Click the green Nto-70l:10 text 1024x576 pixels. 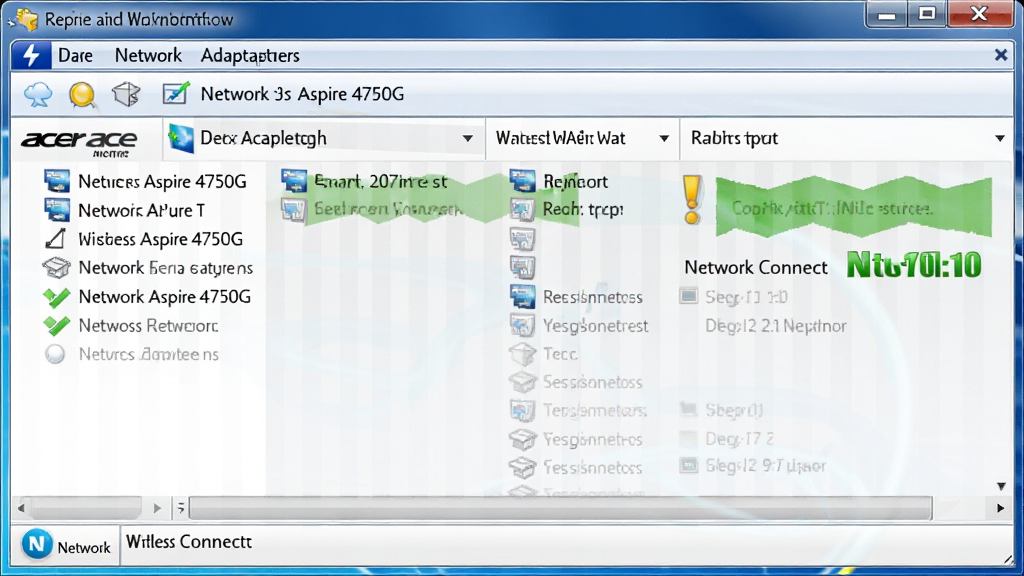(914, 265)
